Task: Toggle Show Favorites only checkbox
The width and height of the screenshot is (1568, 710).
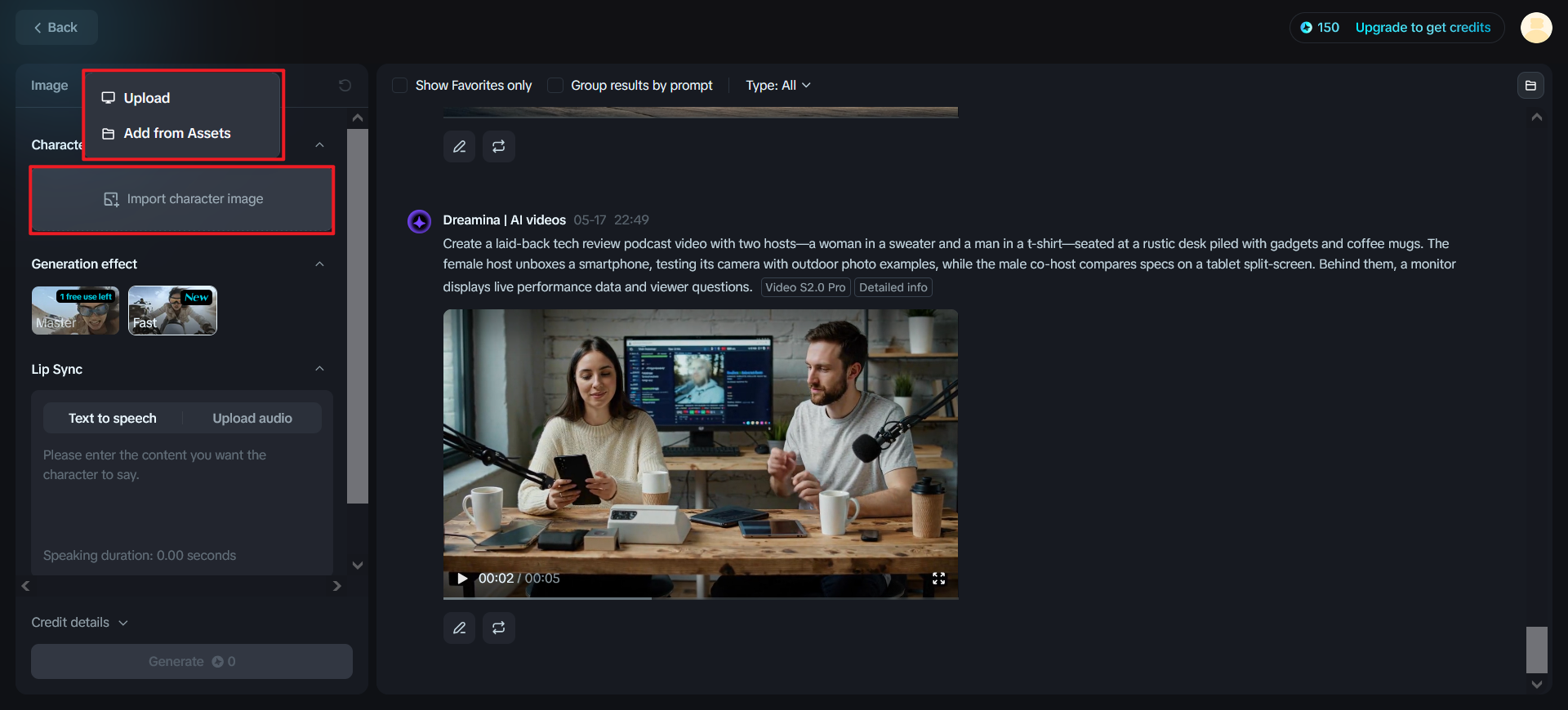Action: pos(400,86)
